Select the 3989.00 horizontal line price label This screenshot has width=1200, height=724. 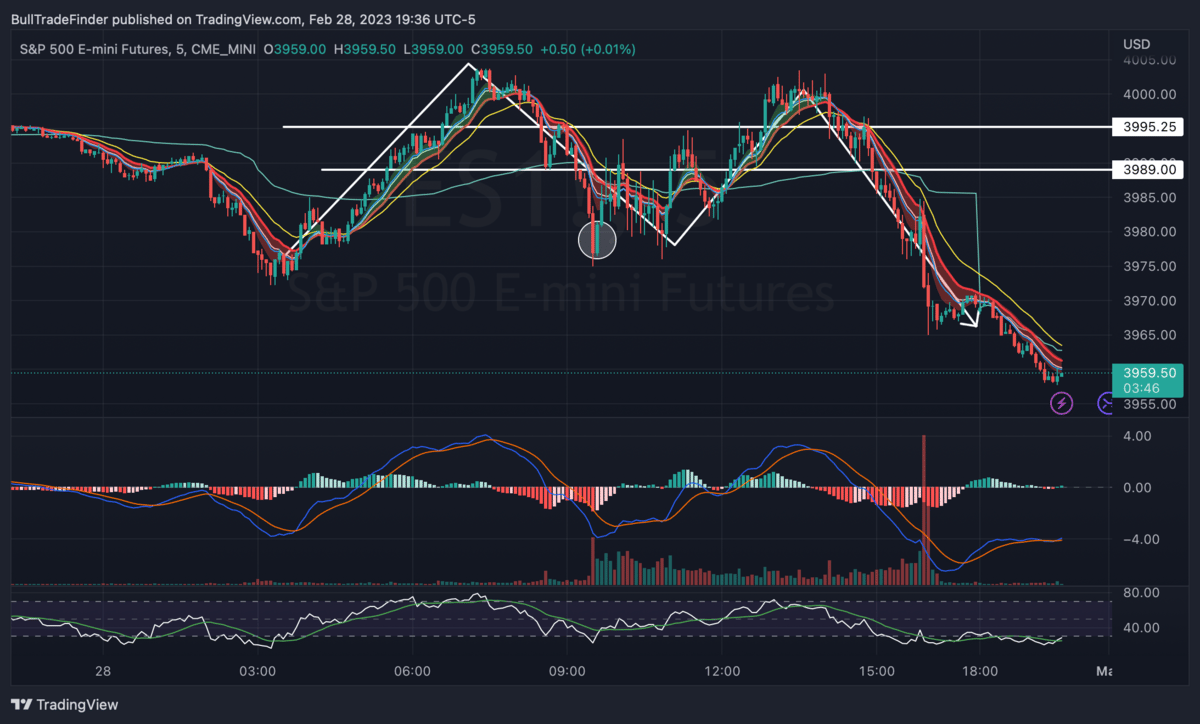(1149, 169)
